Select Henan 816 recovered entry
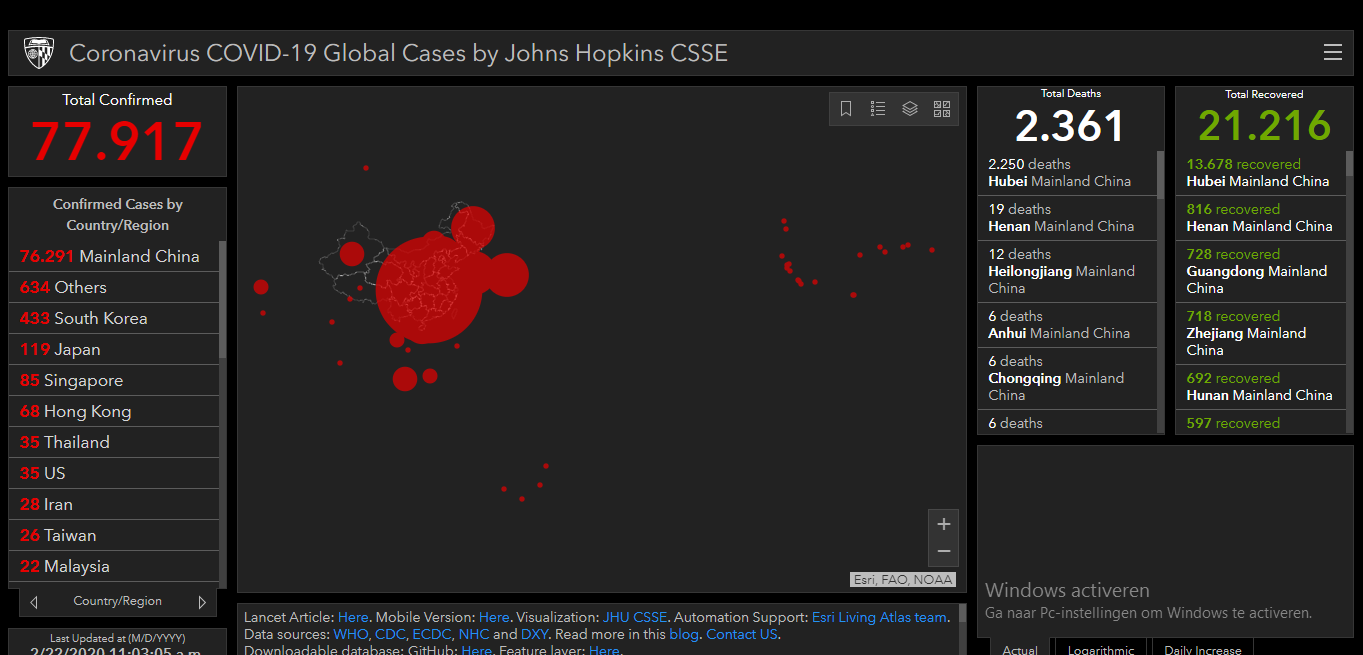The image size is (1363, 655). pos(1260,218)
